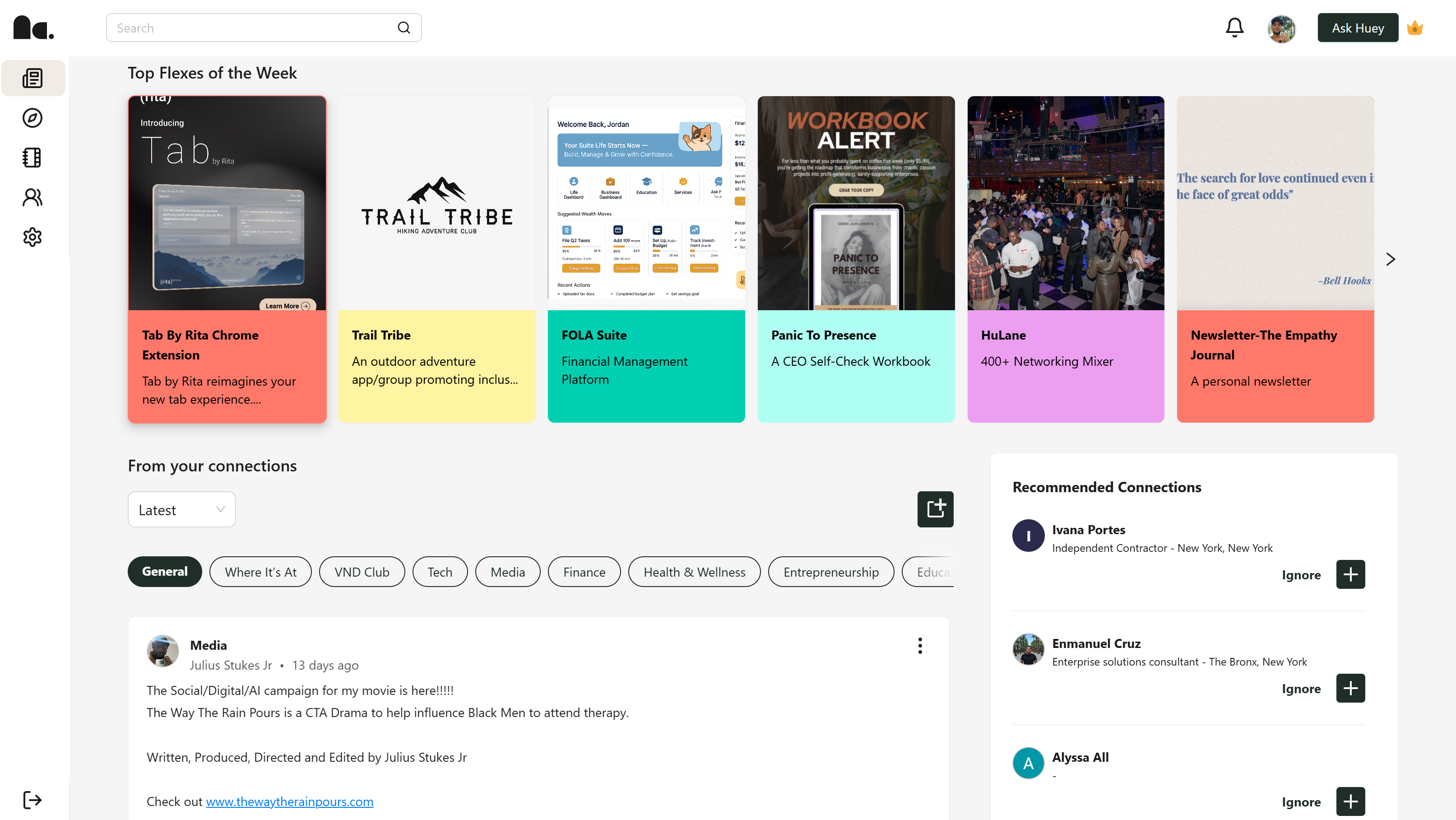Open the user profile avatar menu
This screenshot has height=820, width=1456.
[1281, 28]
